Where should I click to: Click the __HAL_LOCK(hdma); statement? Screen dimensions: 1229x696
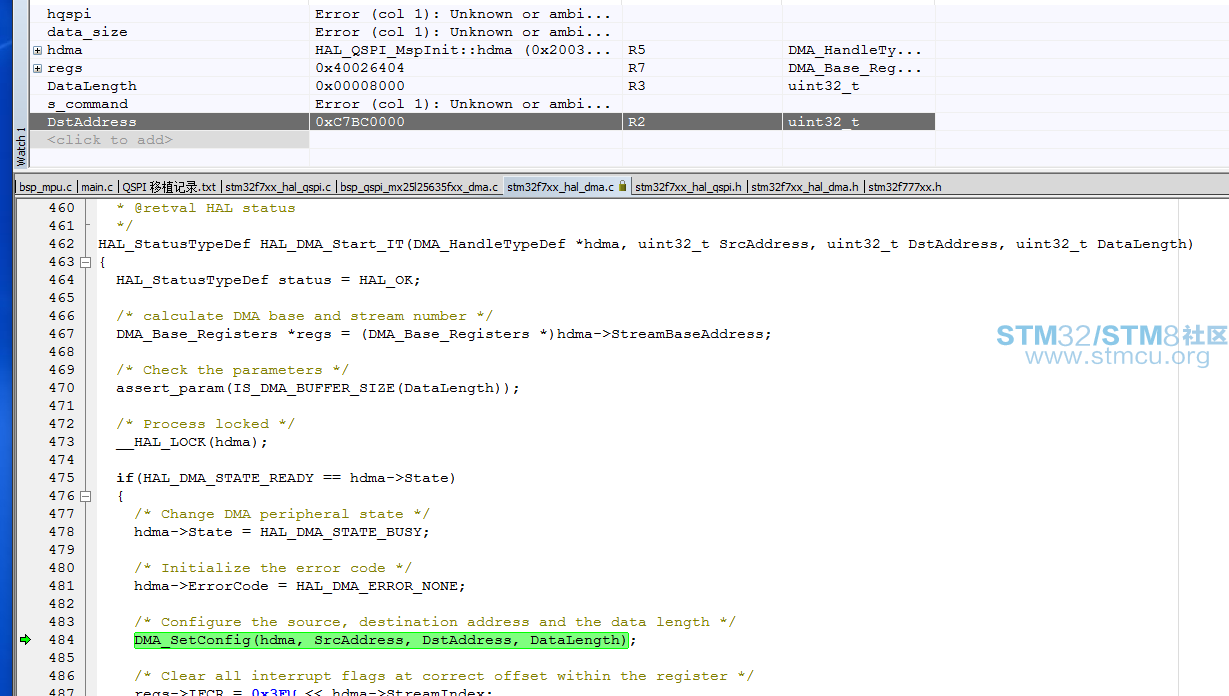tap(192, 442)
